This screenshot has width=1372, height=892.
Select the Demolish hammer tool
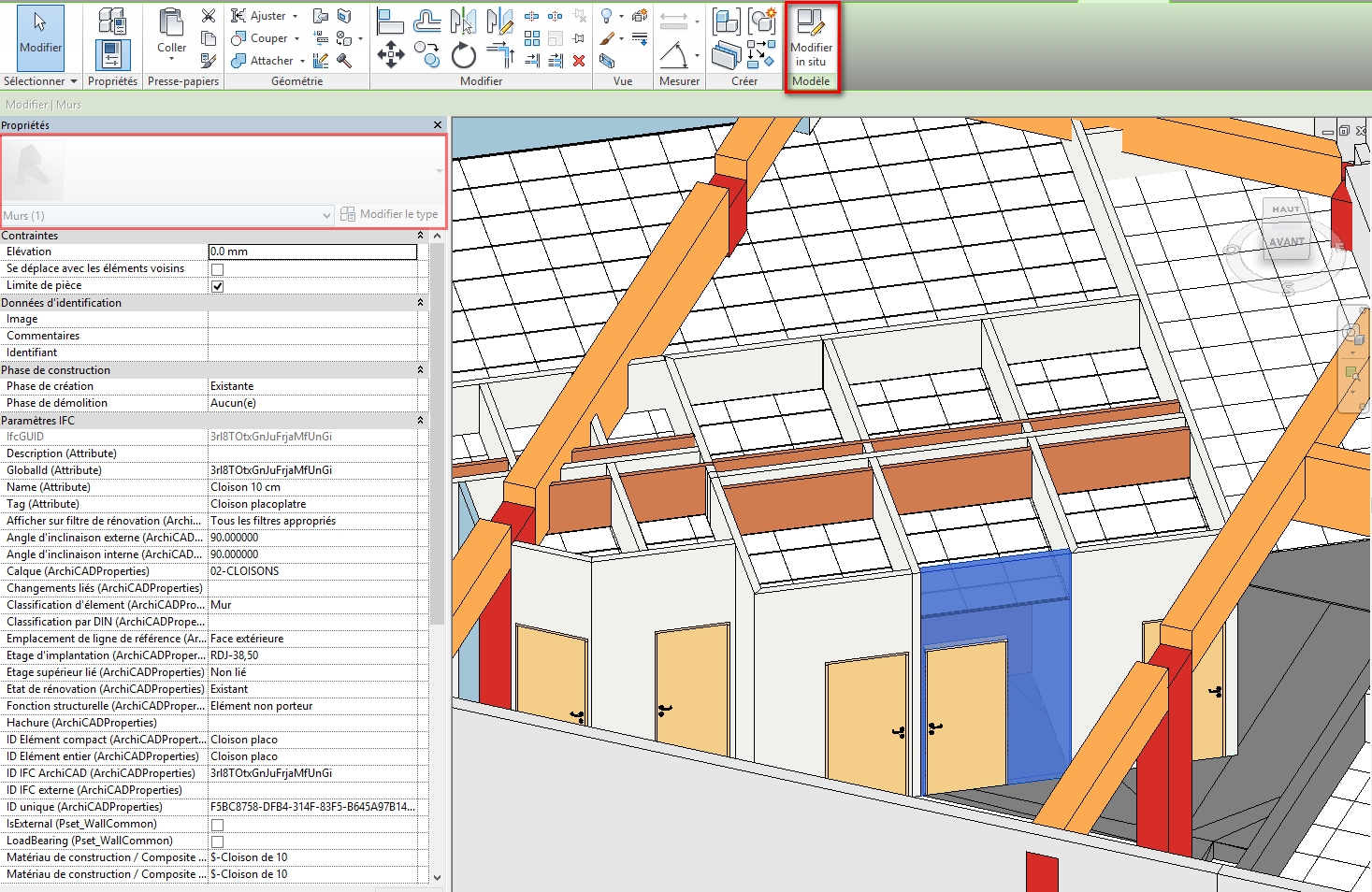tap(344, 61)
